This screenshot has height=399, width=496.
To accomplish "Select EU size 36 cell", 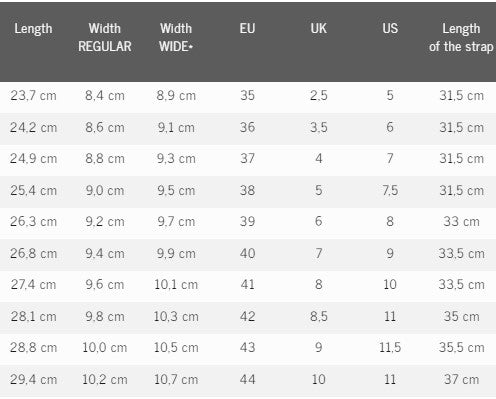I will 247,127.
